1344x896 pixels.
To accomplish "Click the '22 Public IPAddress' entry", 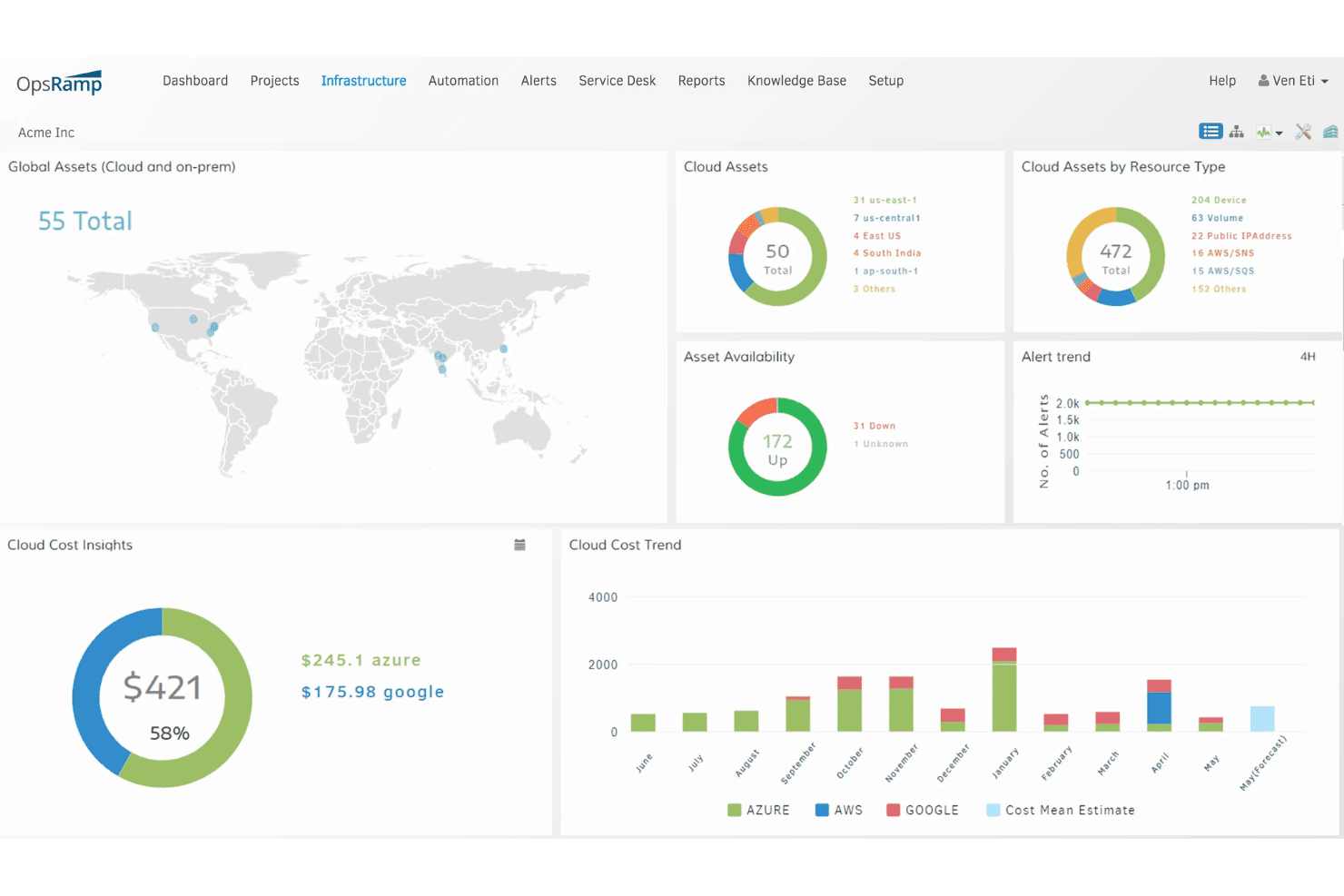I will [x=1241, y=236].
